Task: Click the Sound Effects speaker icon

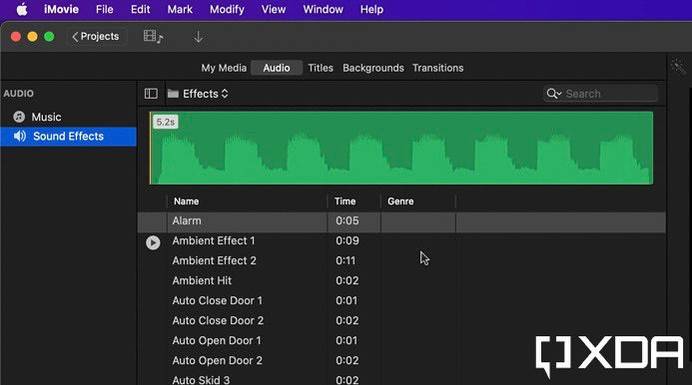Action: point(19,136)
